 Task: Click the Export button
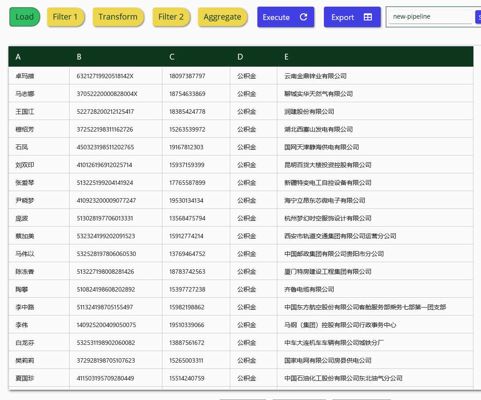(352, 17)
